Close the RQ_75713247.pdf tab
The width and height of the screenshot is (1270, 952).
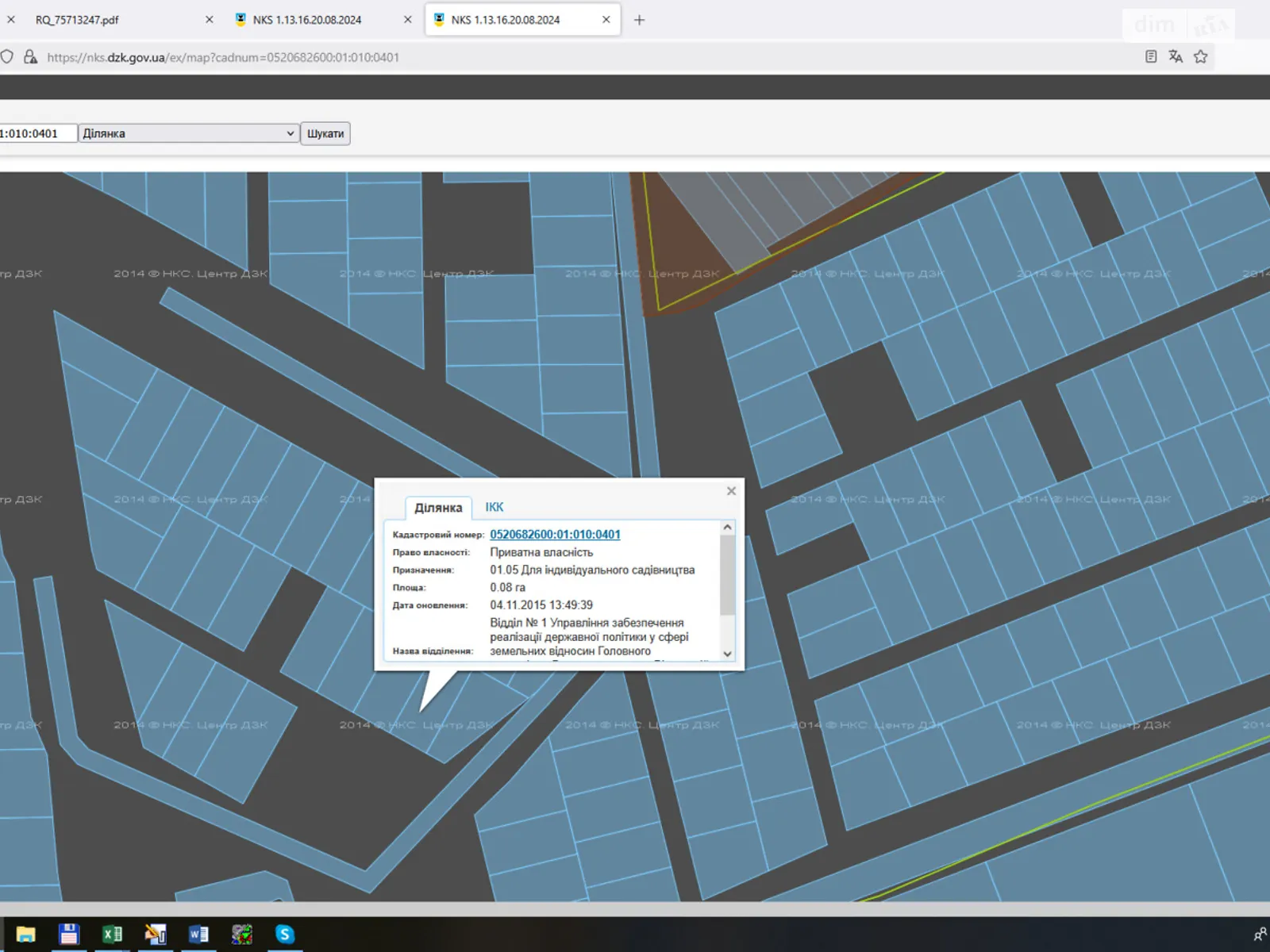210,20
